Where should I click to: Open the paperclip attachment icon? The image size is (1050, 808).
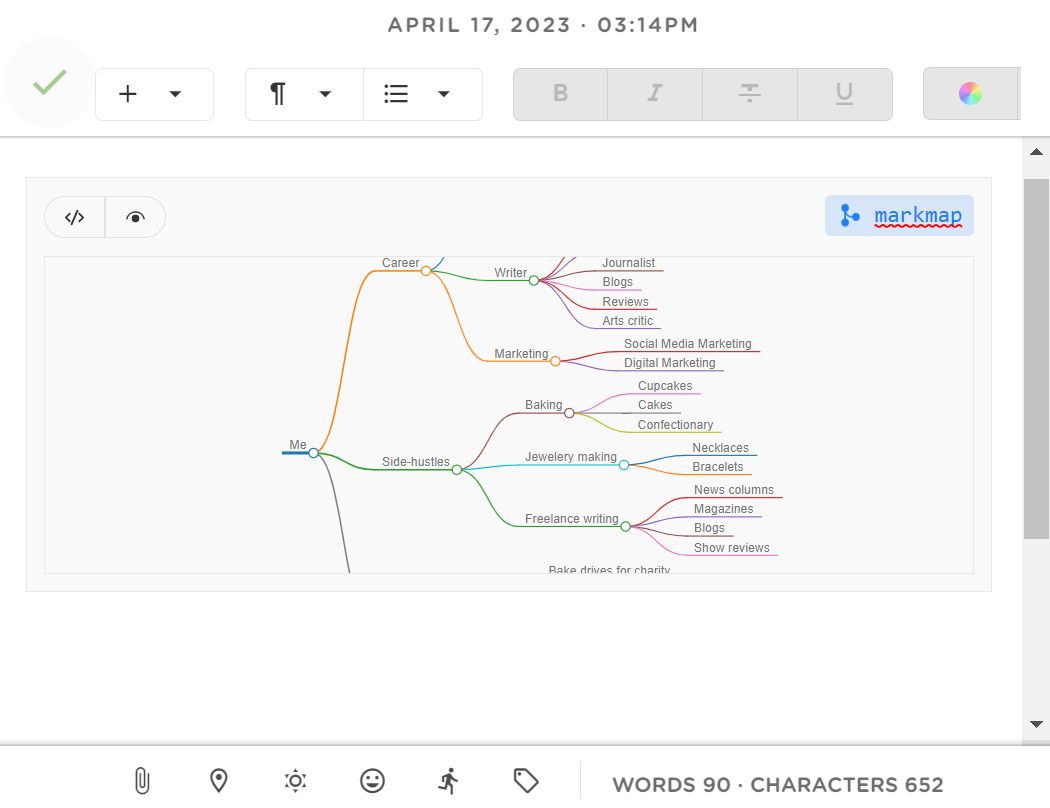pyautogui.click(x=142, y=780)
